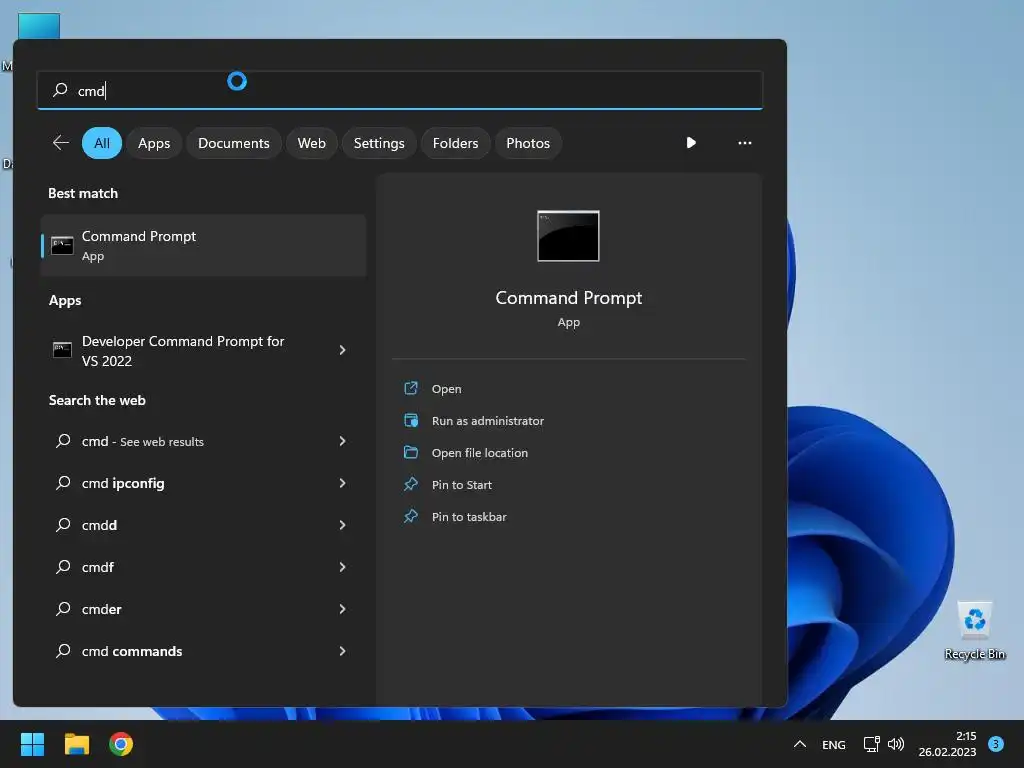
Task: Choose Run as administrator
Action: [x=488, y=421]
